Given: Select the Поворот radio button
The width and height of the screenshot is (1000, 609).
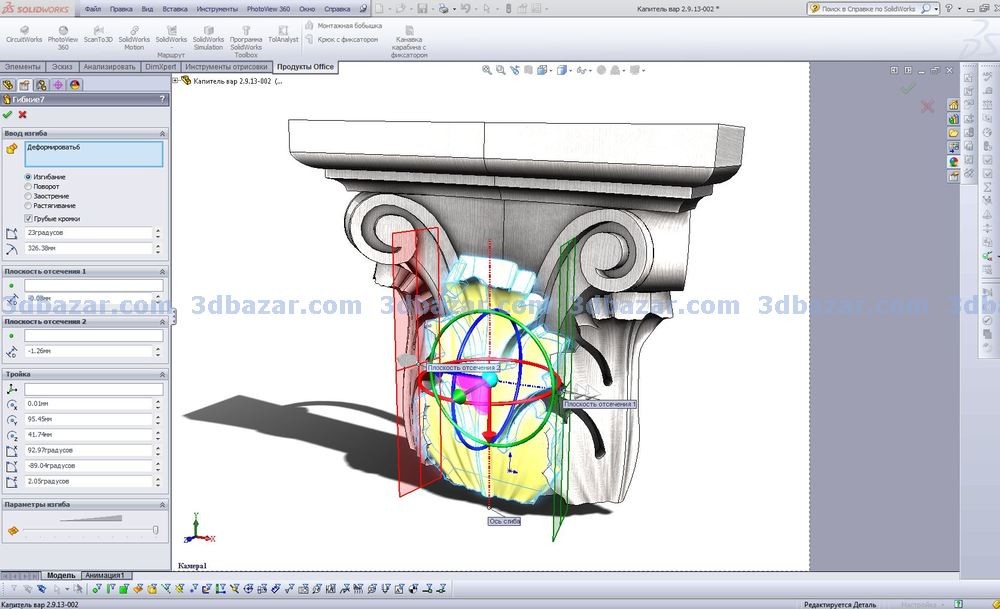Looking at the screenshot, I should [28, 187].
